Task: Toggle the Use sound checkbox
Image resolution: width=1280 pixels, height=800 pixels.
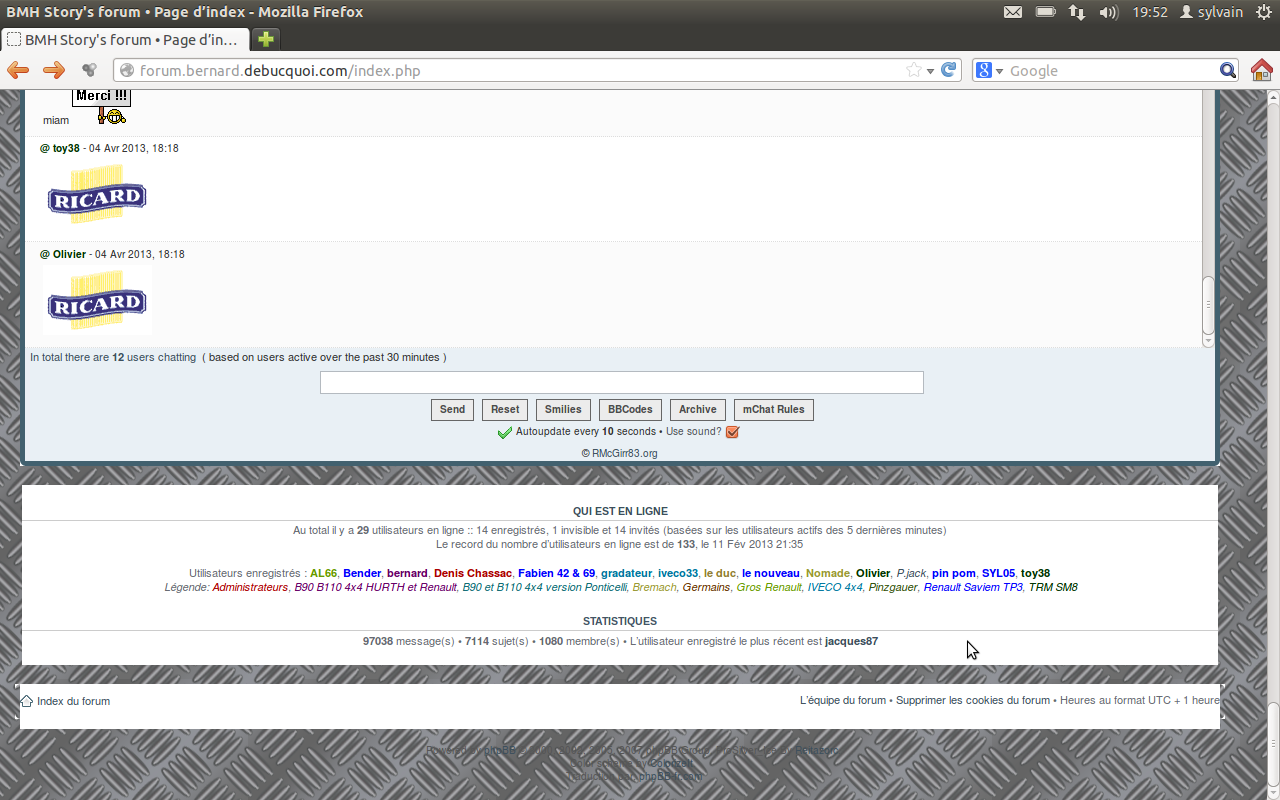Action: (x=732, y=432)
